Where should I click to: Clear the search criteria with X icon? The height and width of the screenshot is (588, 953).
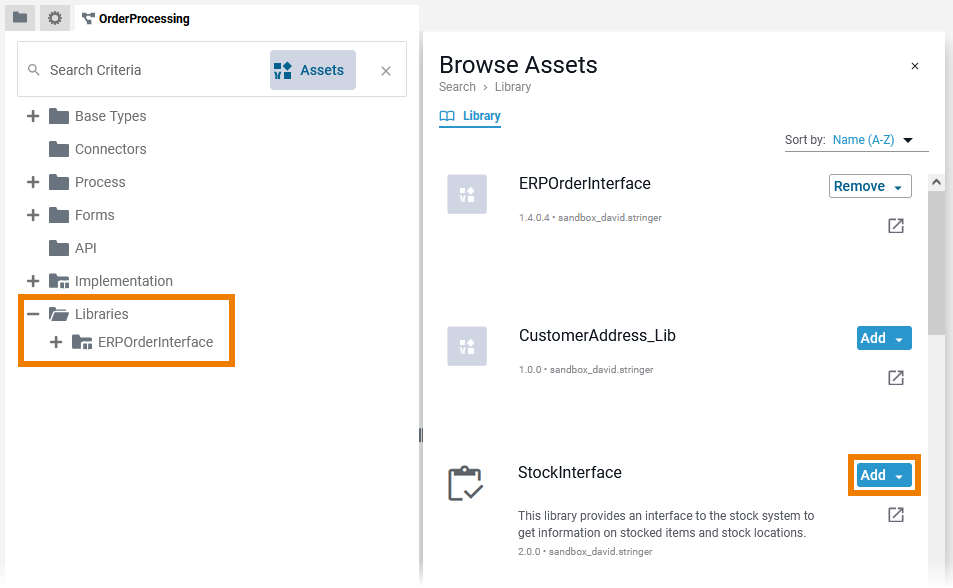(x=386, y=71)
